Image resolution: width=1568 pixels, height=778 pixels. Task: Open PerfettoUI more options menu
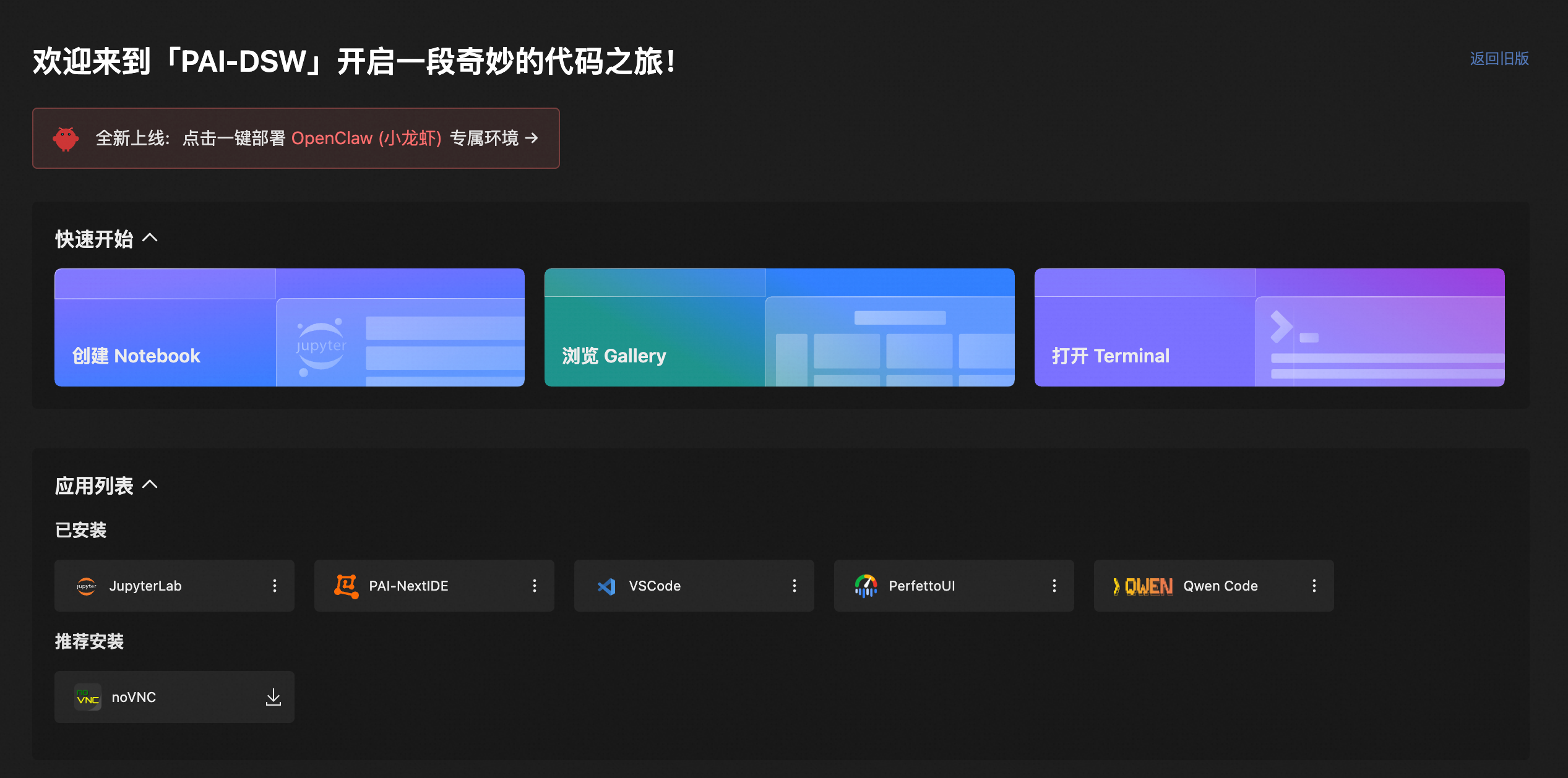[1054, 586]
